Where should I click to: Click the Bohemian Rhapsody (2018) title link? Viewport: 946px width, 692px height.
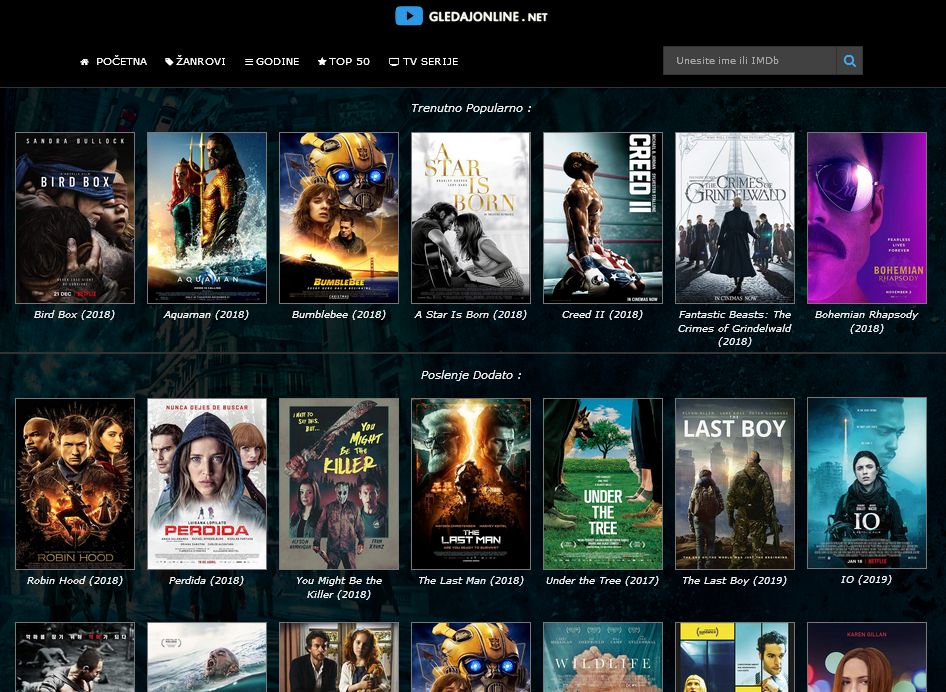[x=866, y=320]
